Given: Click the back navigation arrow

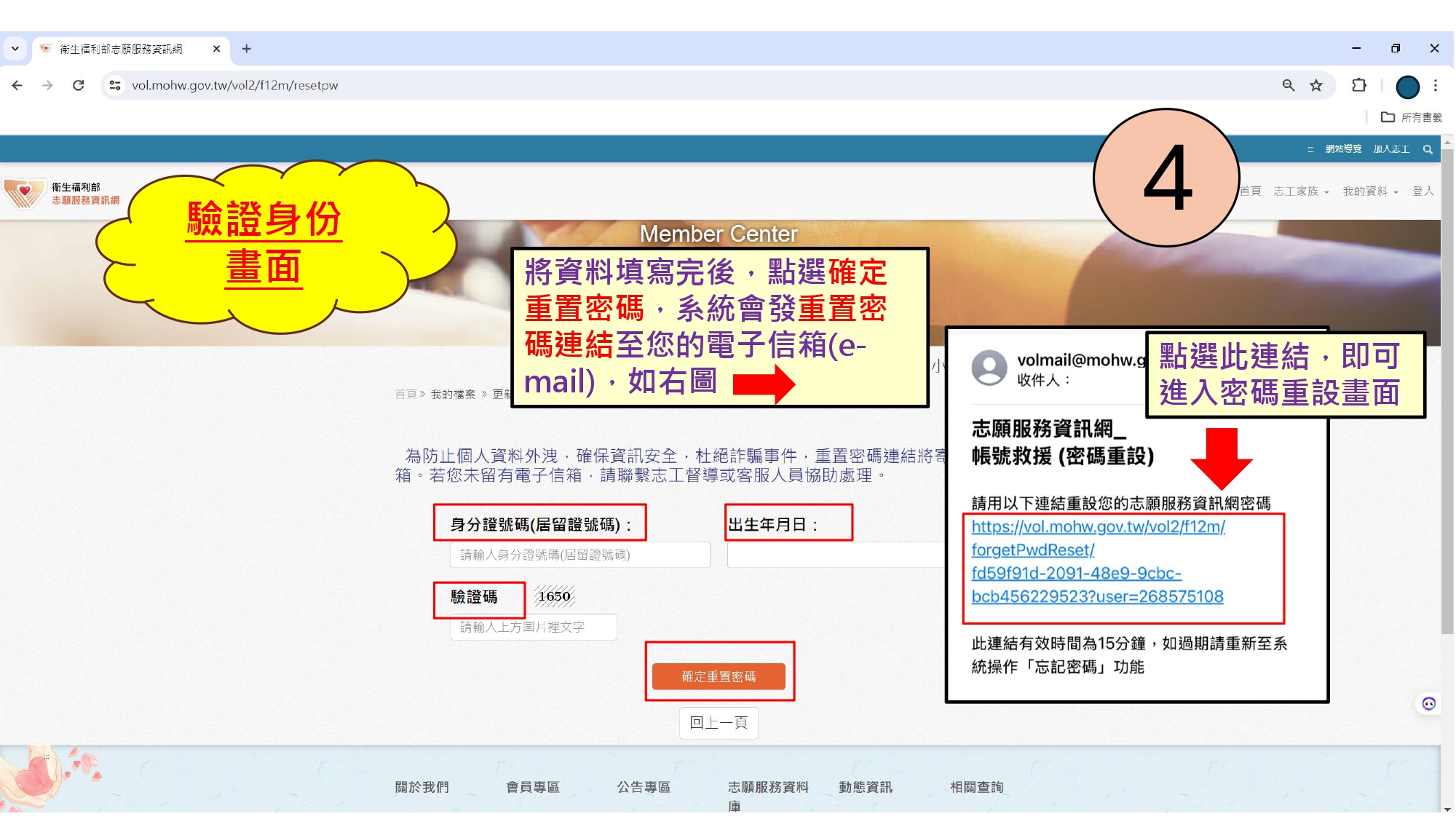Looking at the screenshot, I should 17,85.
